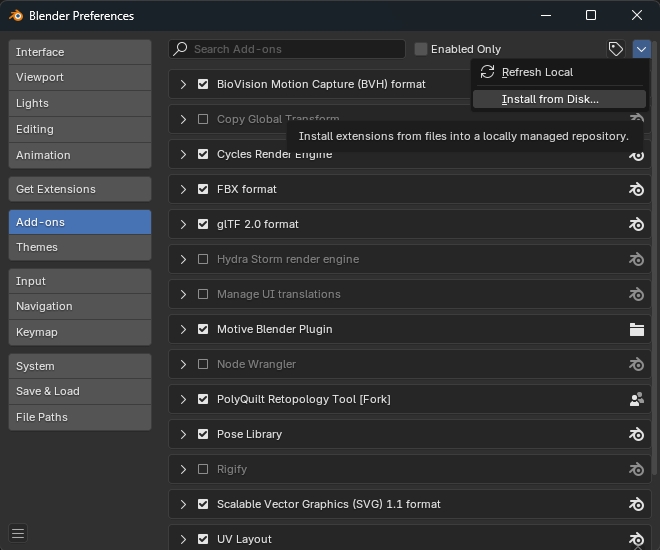
Task: Open the Get Extensions section
Action: tap(80, 189)
